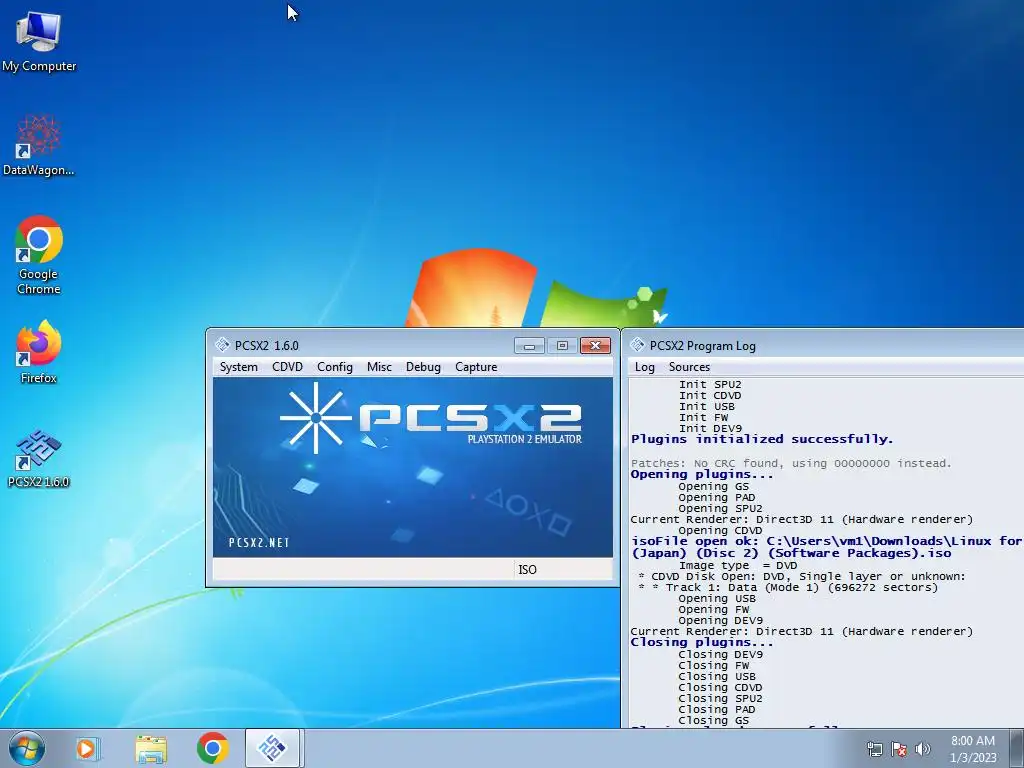Select the PCSX2 taskbar button
The image size is (1024, 768).
pos(272,748)
